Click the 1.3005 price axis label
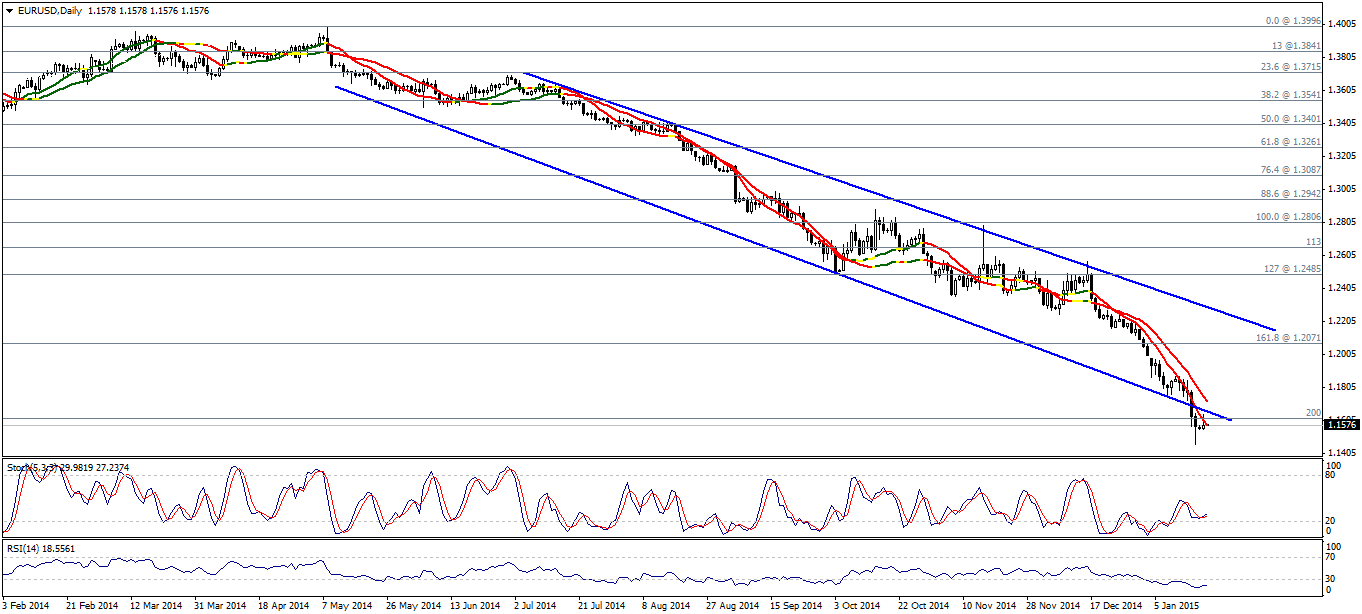Screen dimensions: 1362x614 pos(1341,189)
